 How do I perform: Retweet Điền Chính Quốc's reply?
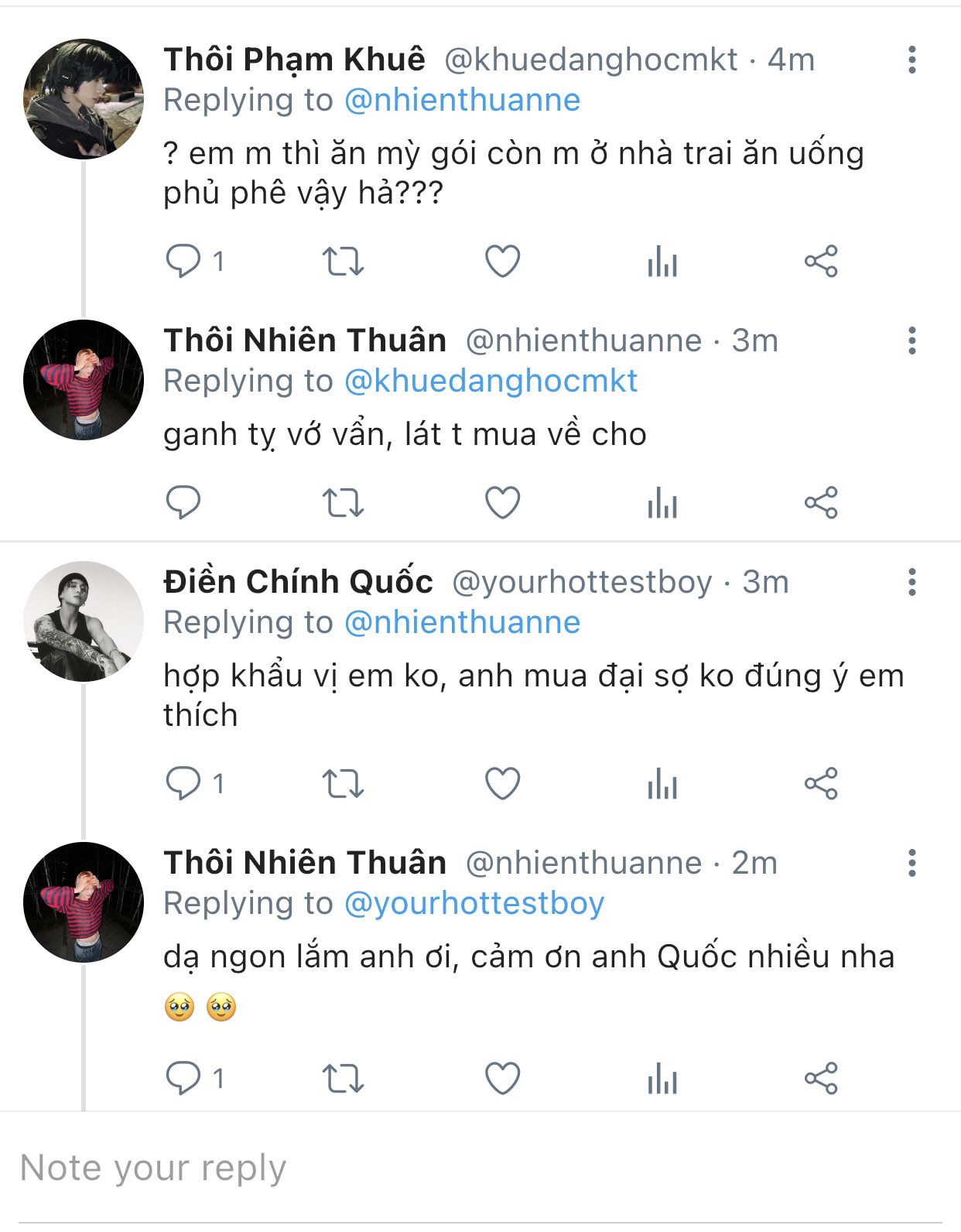pos(343,784)
